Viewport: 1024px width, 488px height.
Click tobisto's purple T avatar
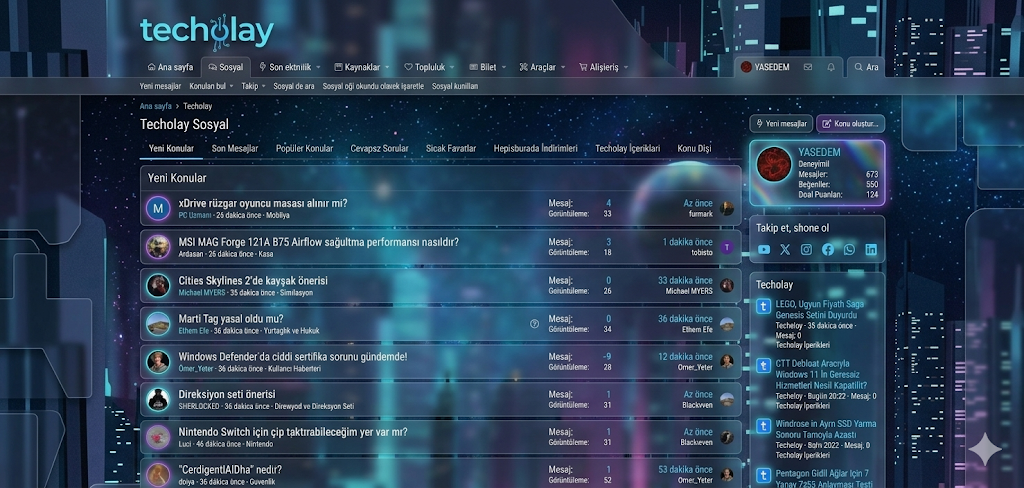click(x=727, y=248)
